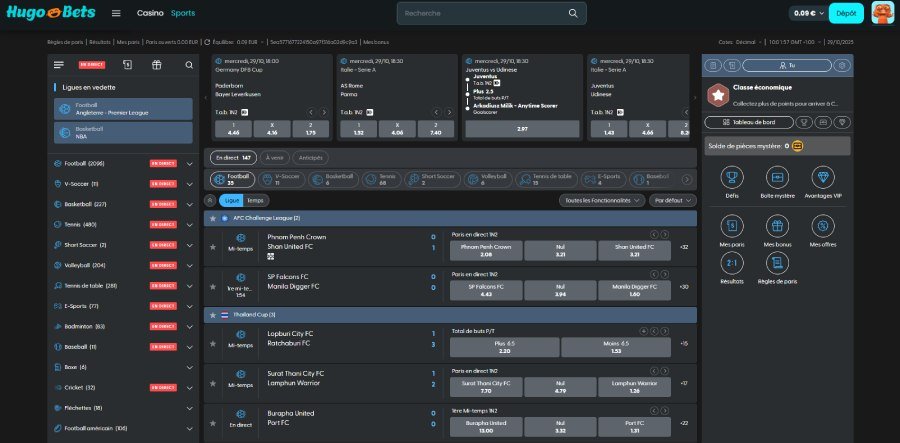This screenshot has height=443, width=900.
Task: Bet on Plus 6.5 at 2.20
Action: 505,347
